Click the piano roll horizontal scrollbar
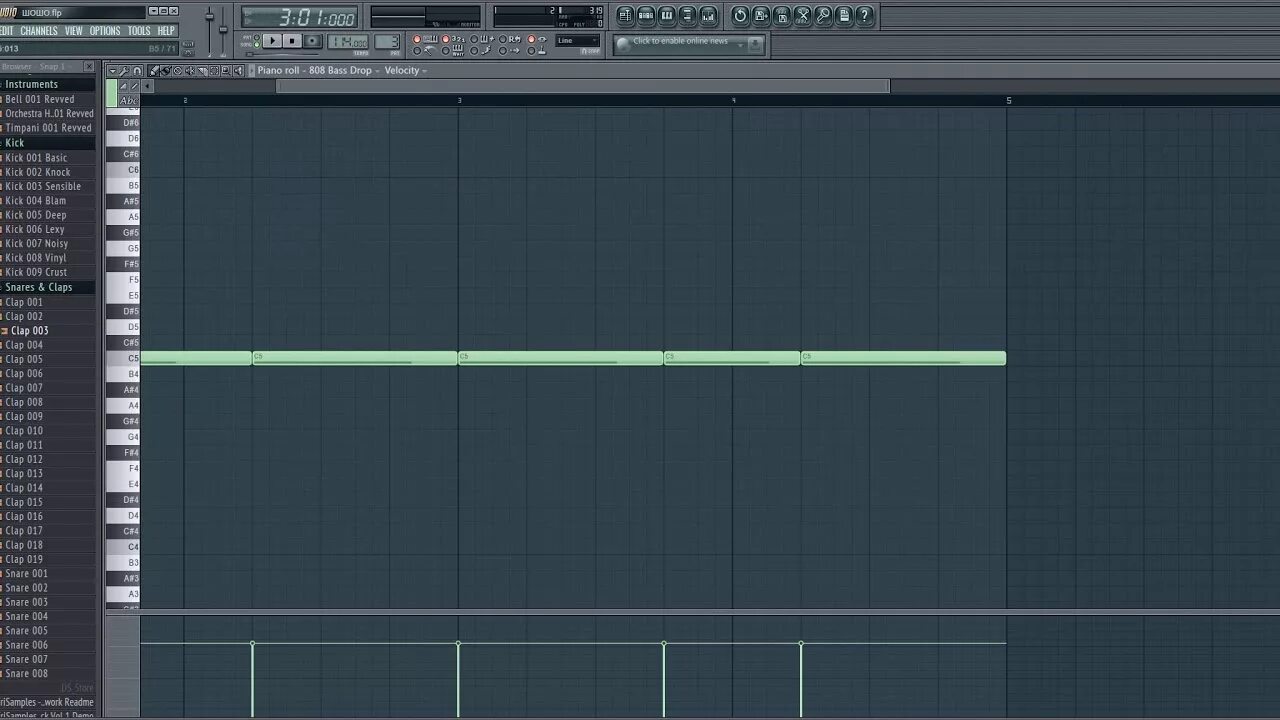Viewport: 1280px width, 720px height. coord(583,86)
